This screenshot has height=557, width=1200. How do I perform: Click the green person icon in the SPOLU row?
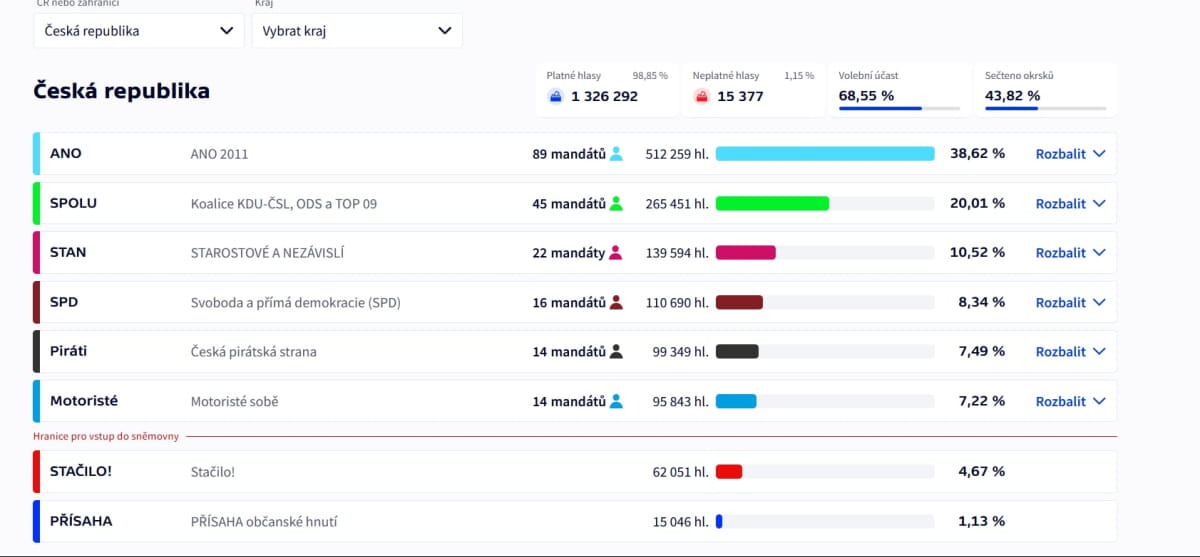pyautogui.click(x=616, y=203)
